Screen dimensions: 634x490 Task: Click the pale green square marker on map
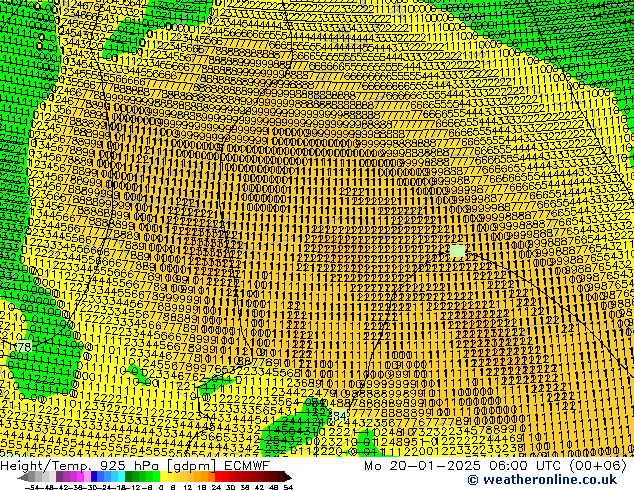point(457,251)
